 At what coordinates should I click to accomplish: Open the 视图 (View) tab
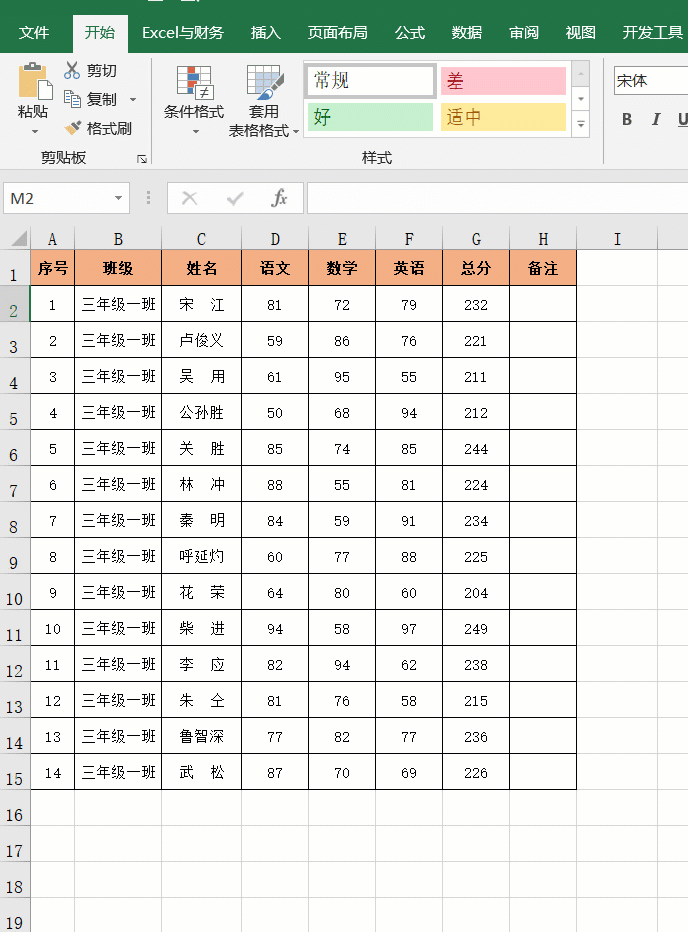[580, 33]
